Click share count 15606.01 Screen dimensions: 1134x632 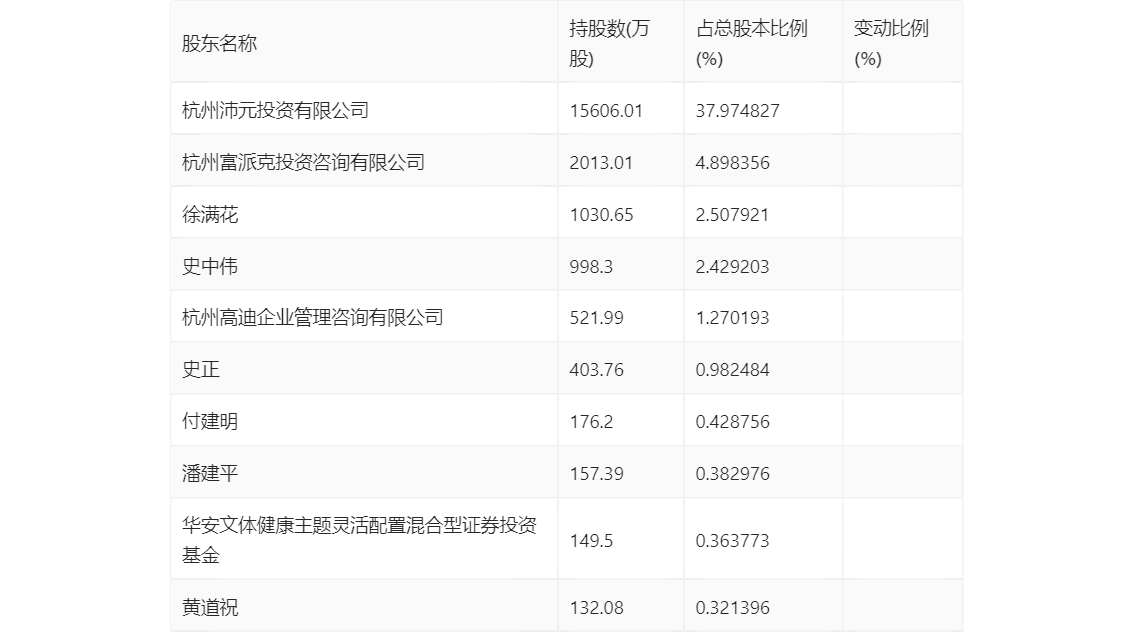[606, 111]
